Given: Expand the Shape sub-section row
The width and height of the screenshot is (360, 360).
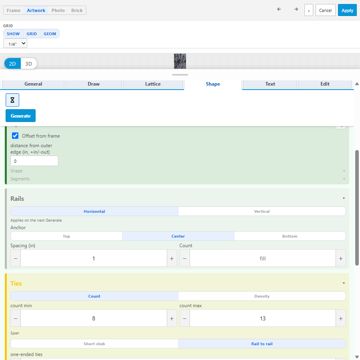Looking at the screenshot, I should pyautogui.click(x=178, y=171).
